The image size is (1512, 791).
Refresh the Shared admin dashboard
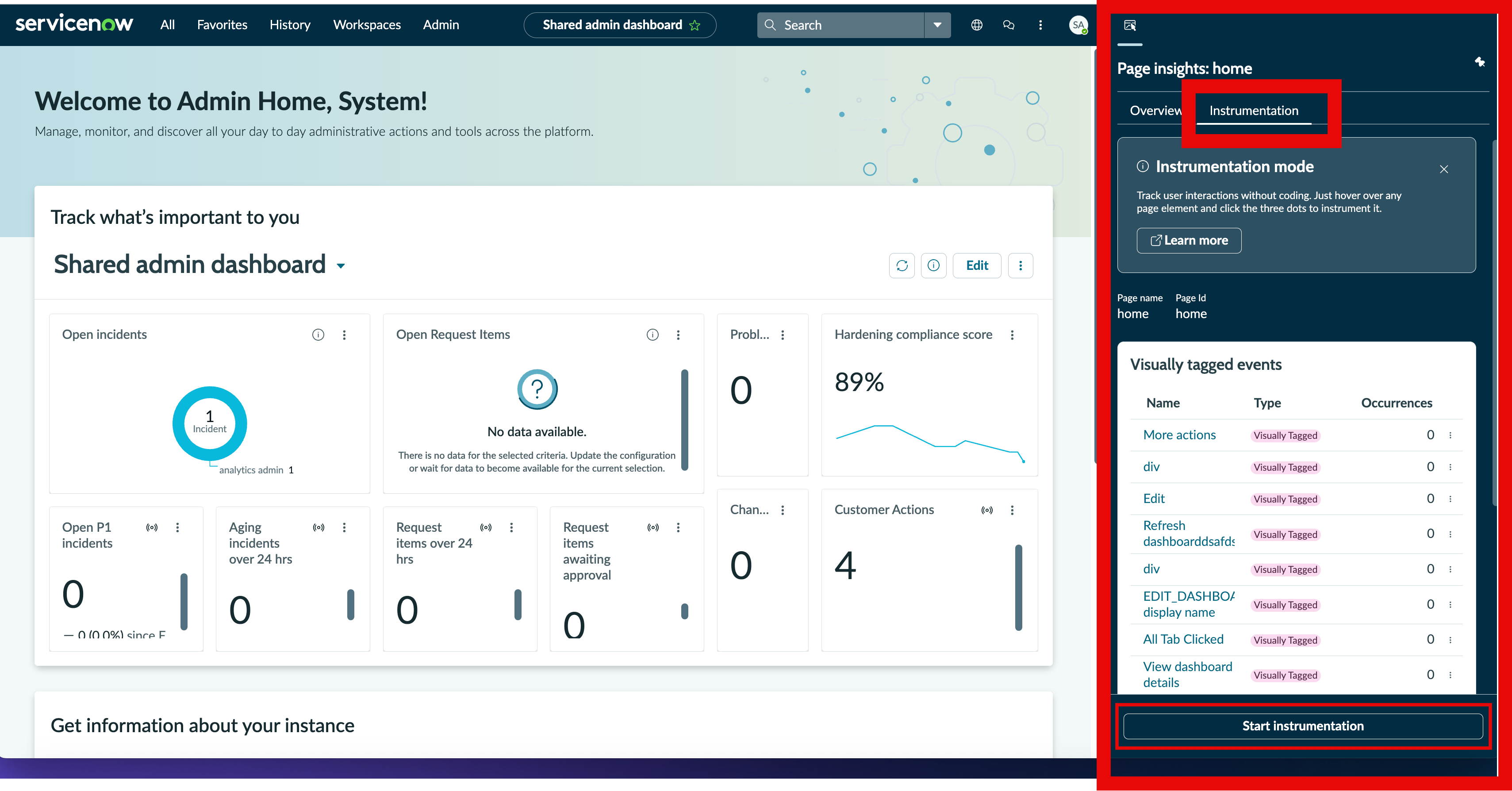pyautogui.click(x=902, y=266)
